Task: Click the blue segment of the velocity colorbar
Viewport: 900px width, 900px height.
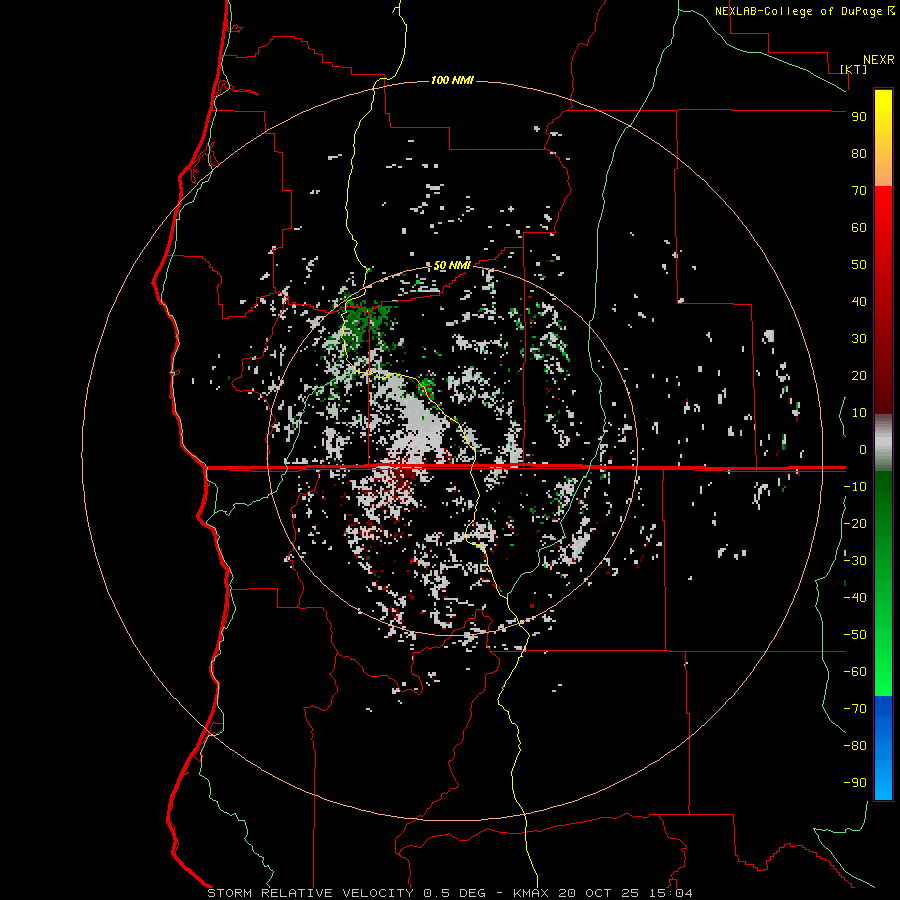Action: click(x=883, y=748)
